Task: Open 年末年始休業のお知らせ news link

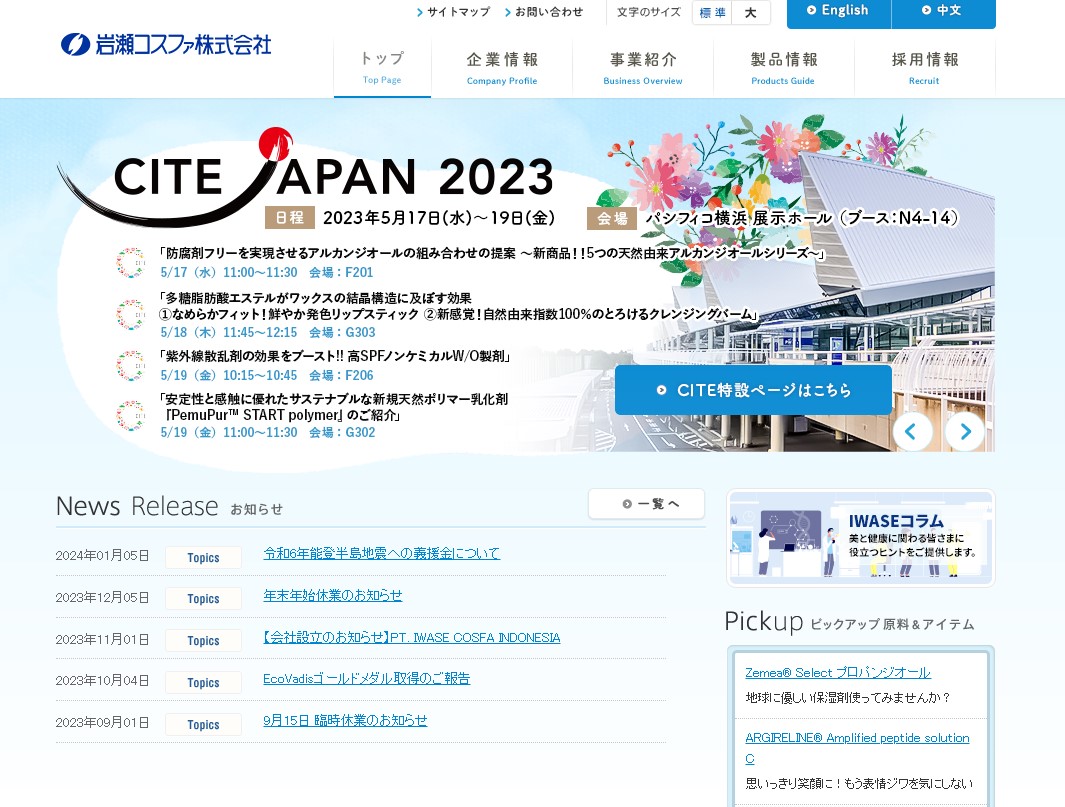Action: 333,596
